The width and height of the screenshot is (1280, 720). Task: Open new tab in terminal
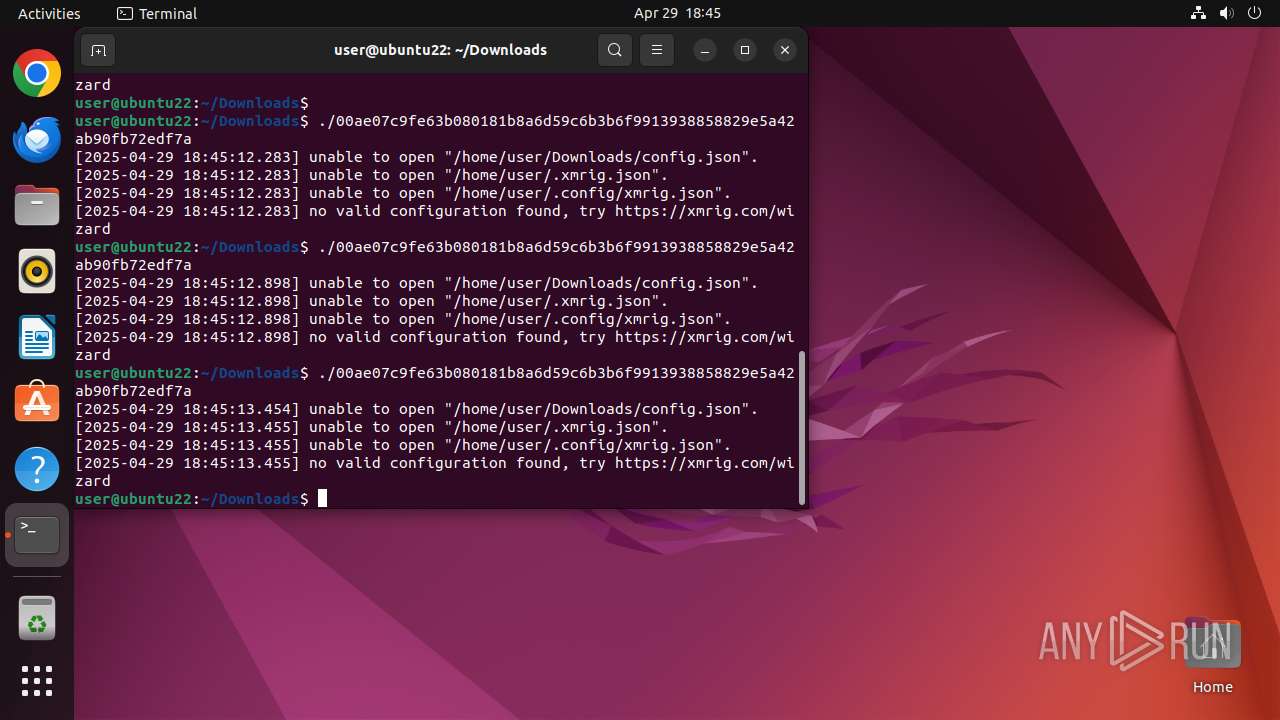(x=98, y=50)
